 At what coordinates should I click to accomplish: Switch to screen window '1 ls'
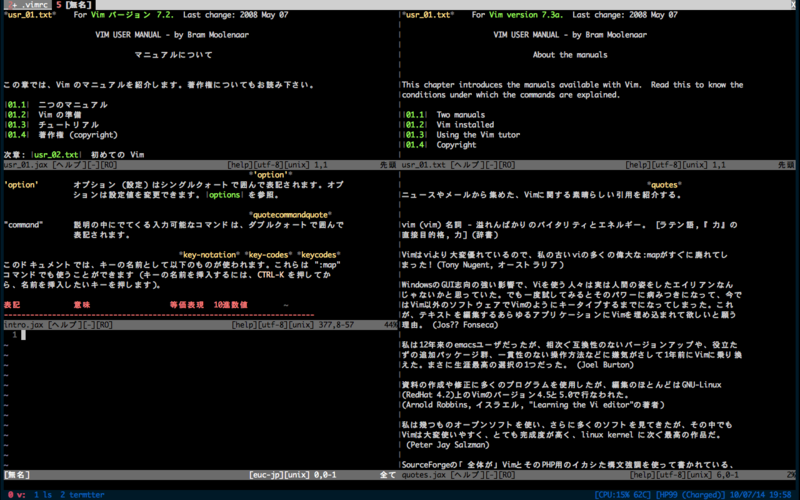pyautogui.click(x=43, y=494)
